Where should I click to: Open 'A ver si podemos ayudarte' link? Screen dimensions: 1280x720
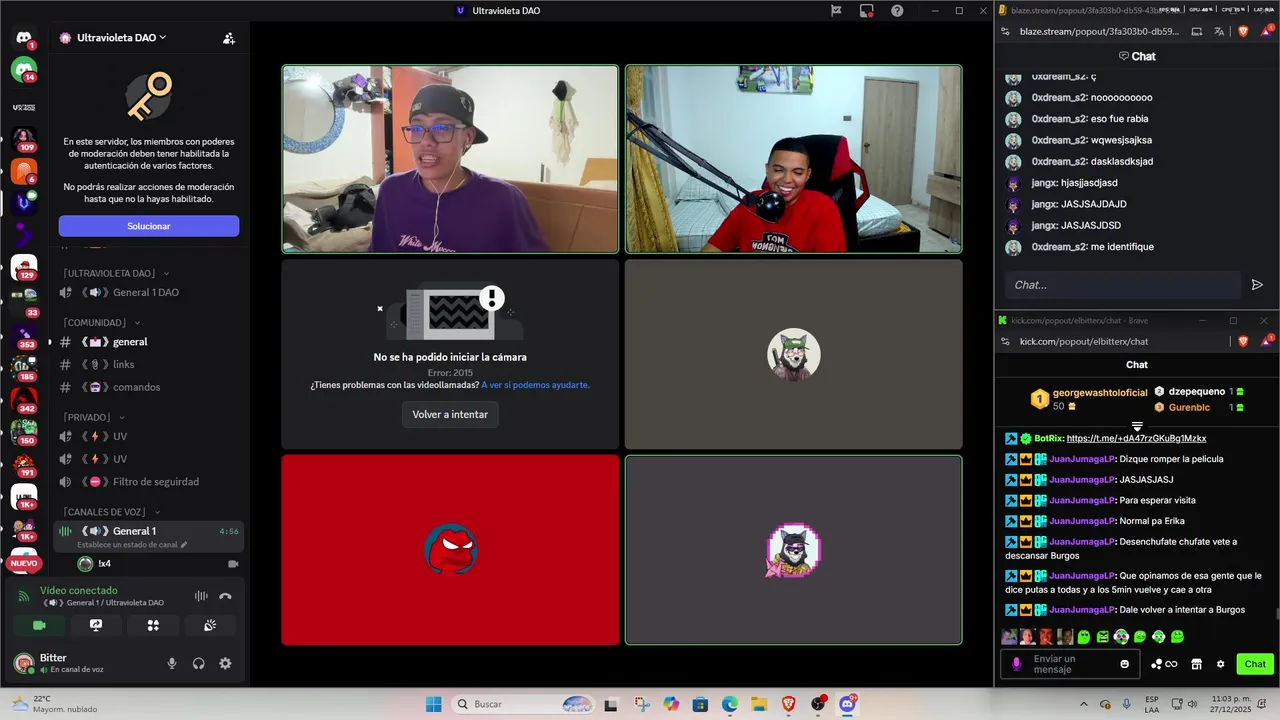click(535, 385)
